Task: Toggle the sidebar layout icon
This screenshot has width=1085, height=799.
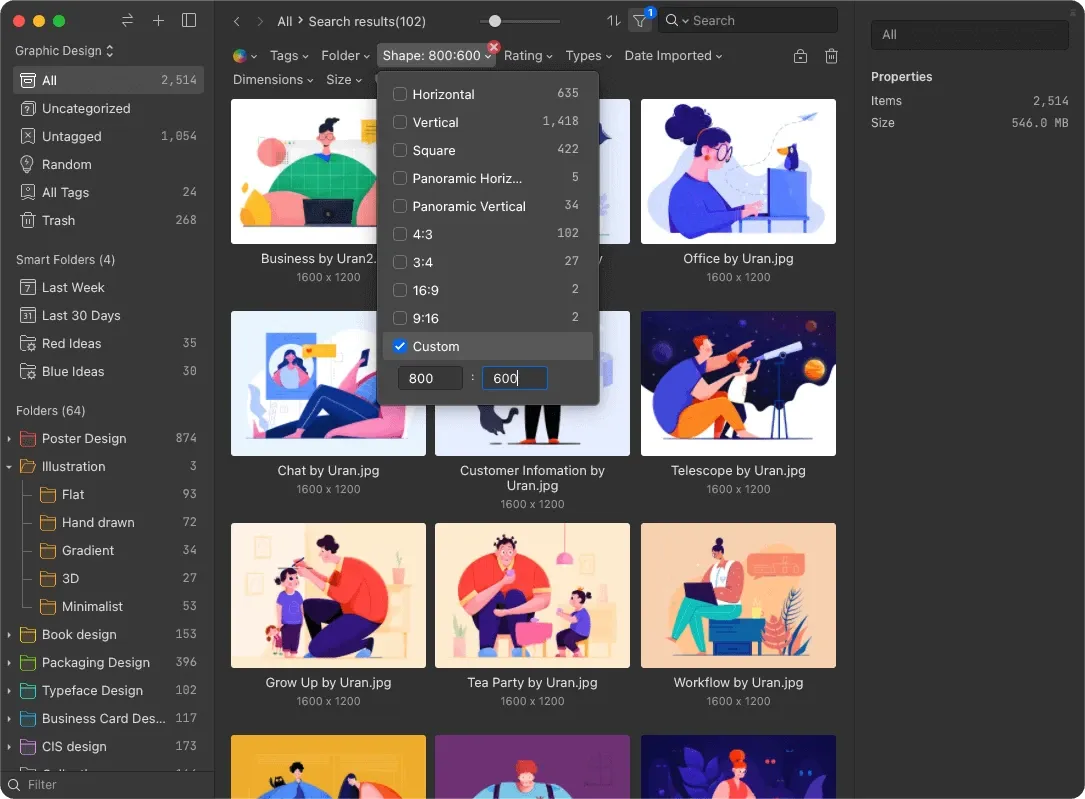Action: point(189,21)
